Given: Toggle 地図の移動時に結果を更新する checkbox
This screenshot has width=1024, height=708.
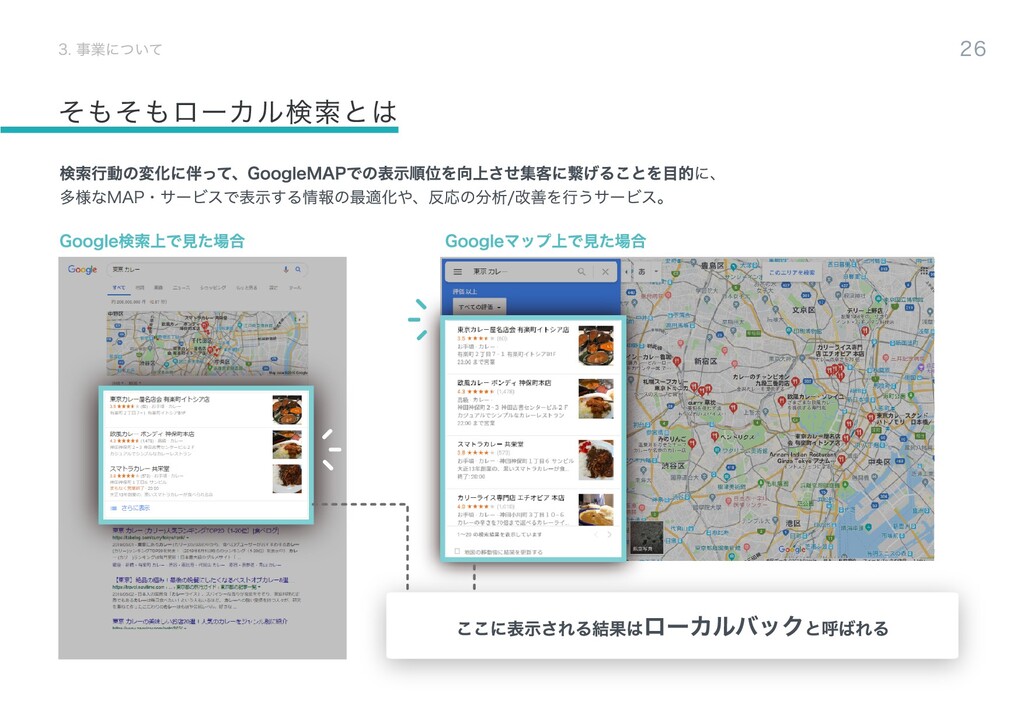Looking at the screenshot, I should point(457,552).
